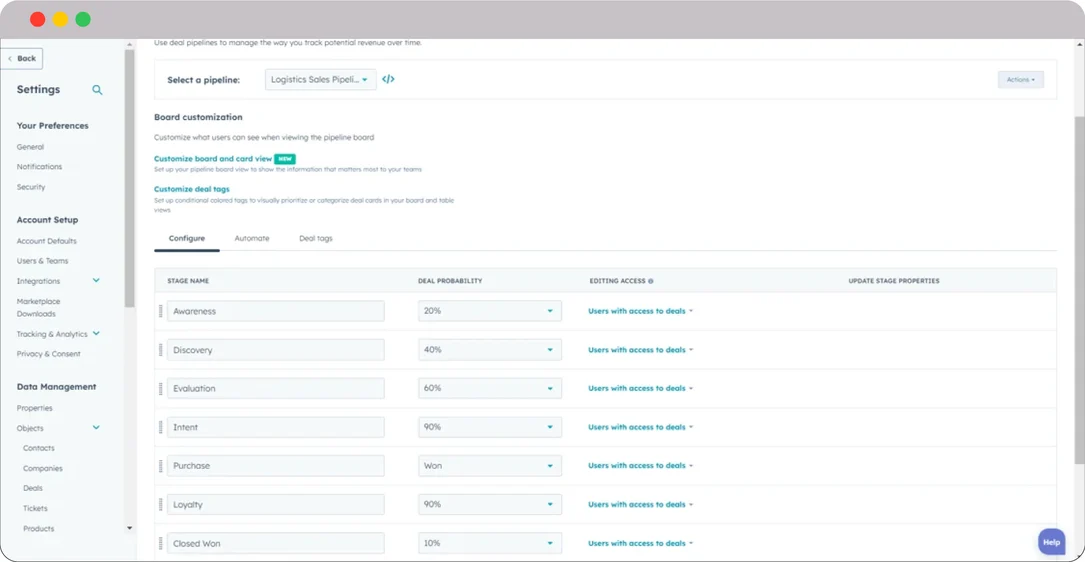The image size is (1085, 562).
Task: Click the sidebar vertical scrollbar
Action: pyautogui.click(x=129, y=179)
